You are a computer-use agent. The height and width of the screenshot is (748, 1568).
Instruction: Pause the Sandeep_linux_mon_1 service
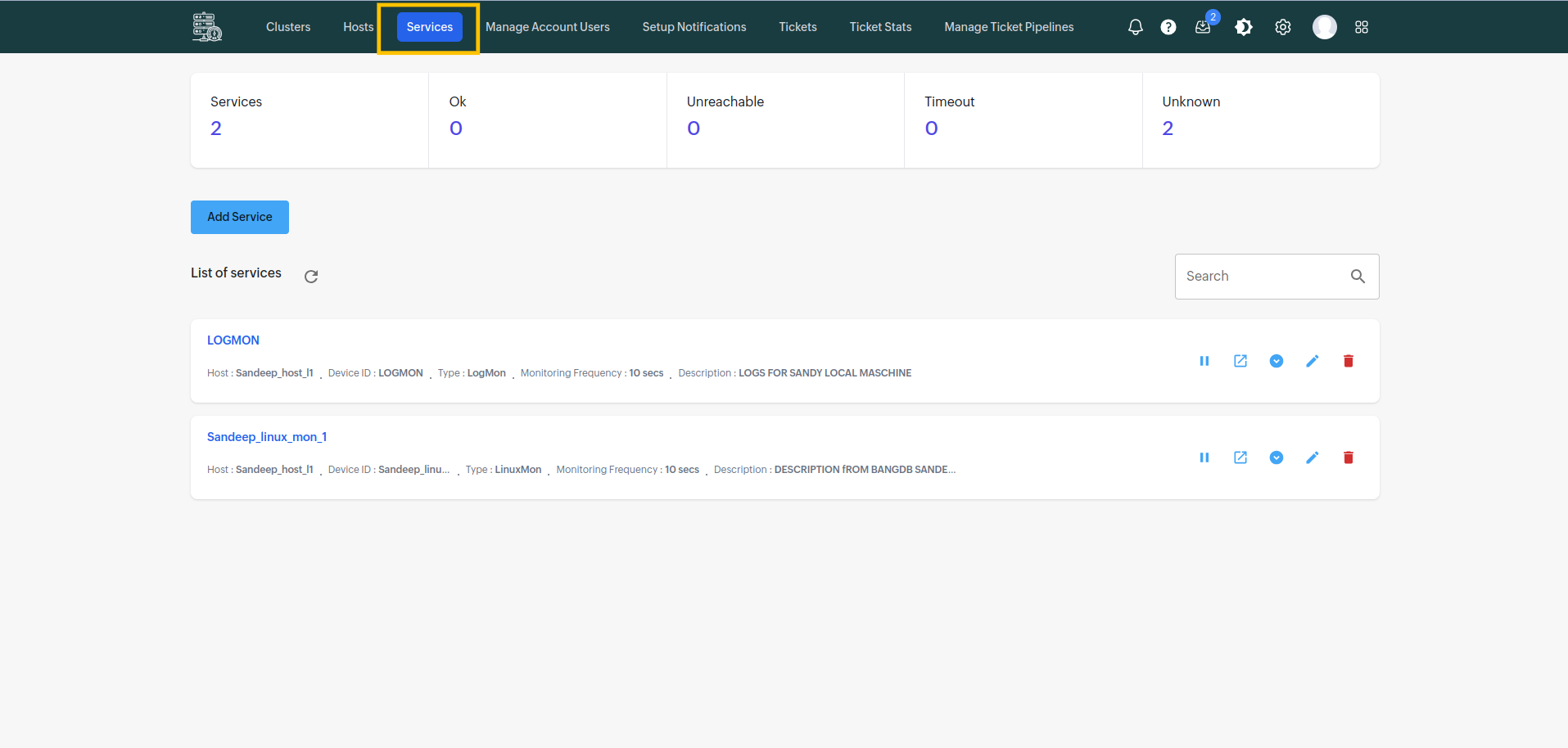[x=1204, y=457]
